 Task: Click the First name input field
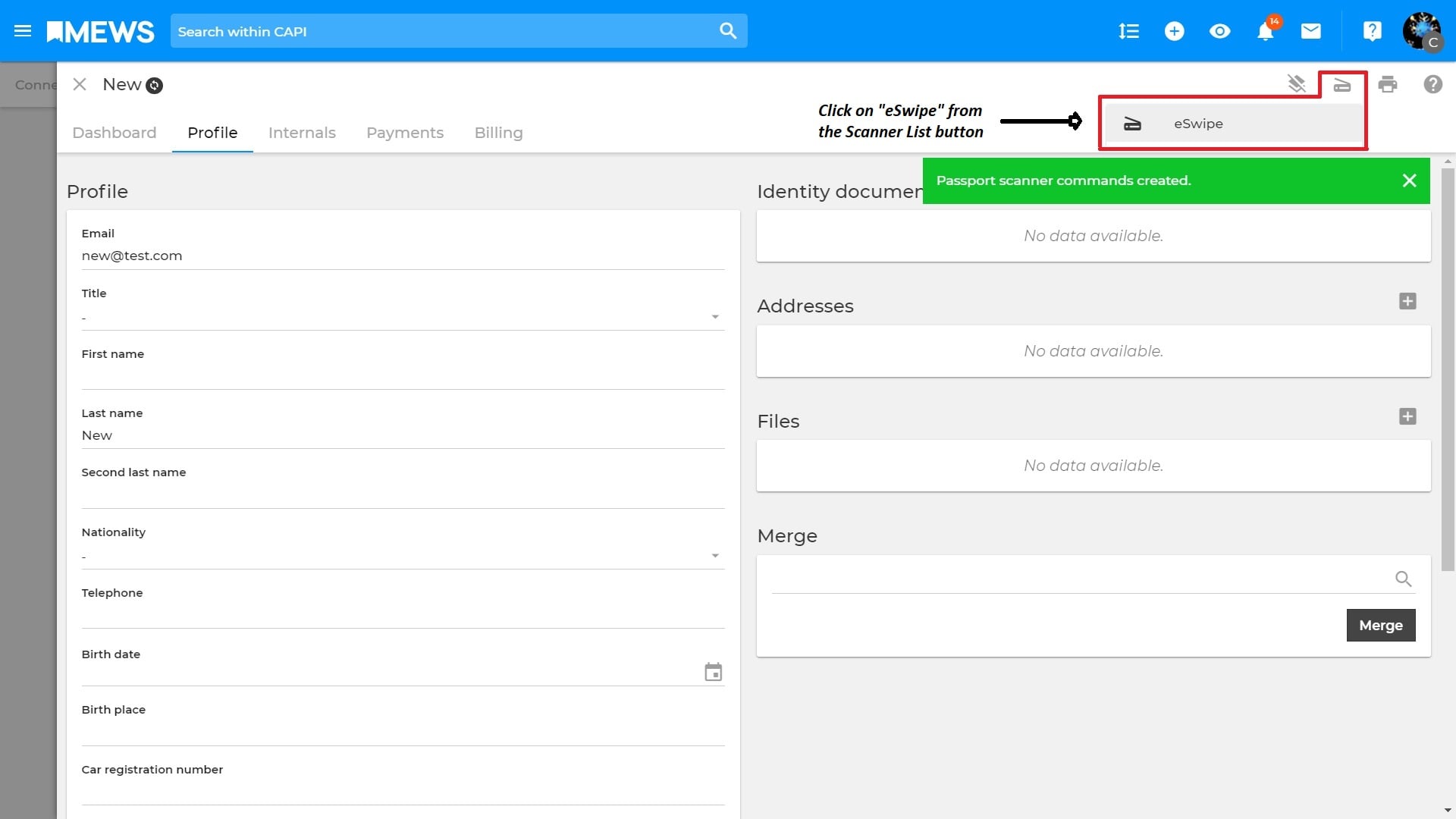pyautogui.click(x=403, y=376)
